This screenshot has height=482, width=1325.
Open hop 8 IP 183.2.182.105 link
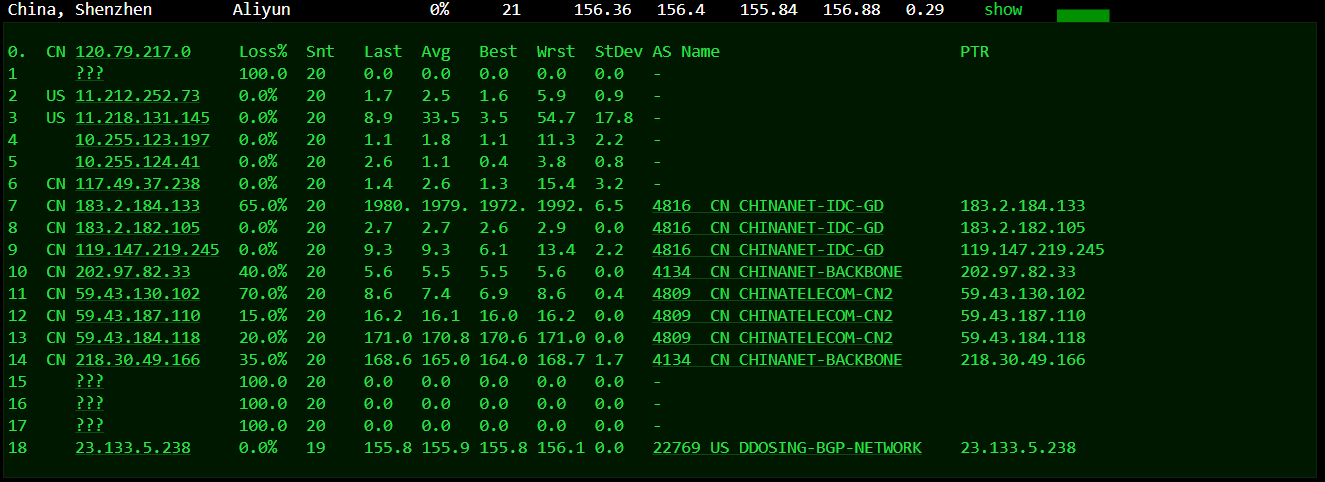[137, 228]
